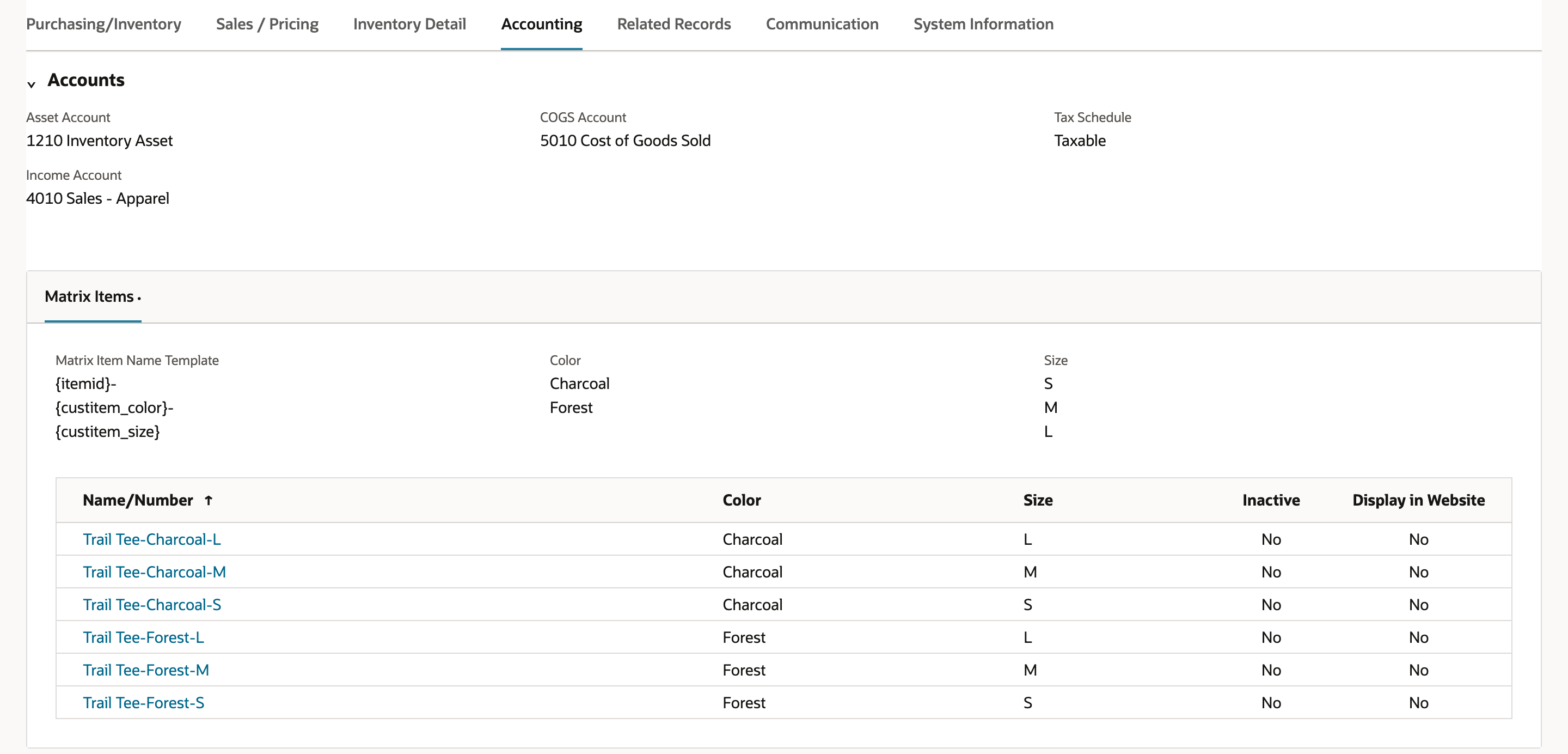Viewport: 1568px width, 754px height.
Task: Click the Tax Schedule label
Action: point(1093,117)
